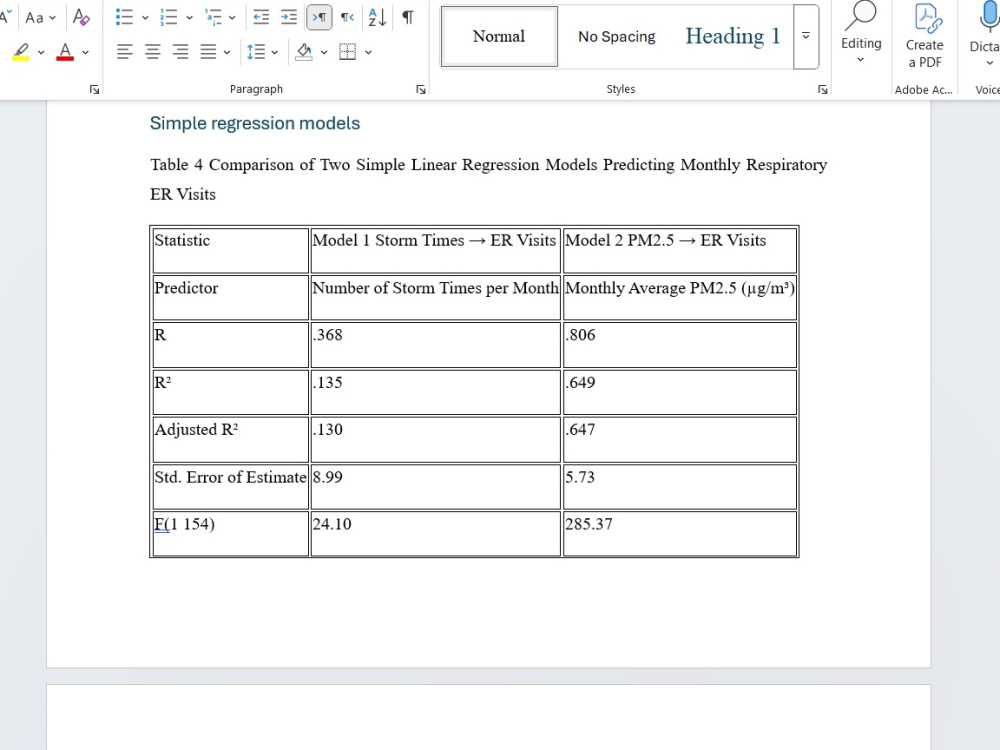Image resolution: width=1000 pixels, height=750 pixels.
Task: Increase paragraph indent
Action: click(289, 17)
